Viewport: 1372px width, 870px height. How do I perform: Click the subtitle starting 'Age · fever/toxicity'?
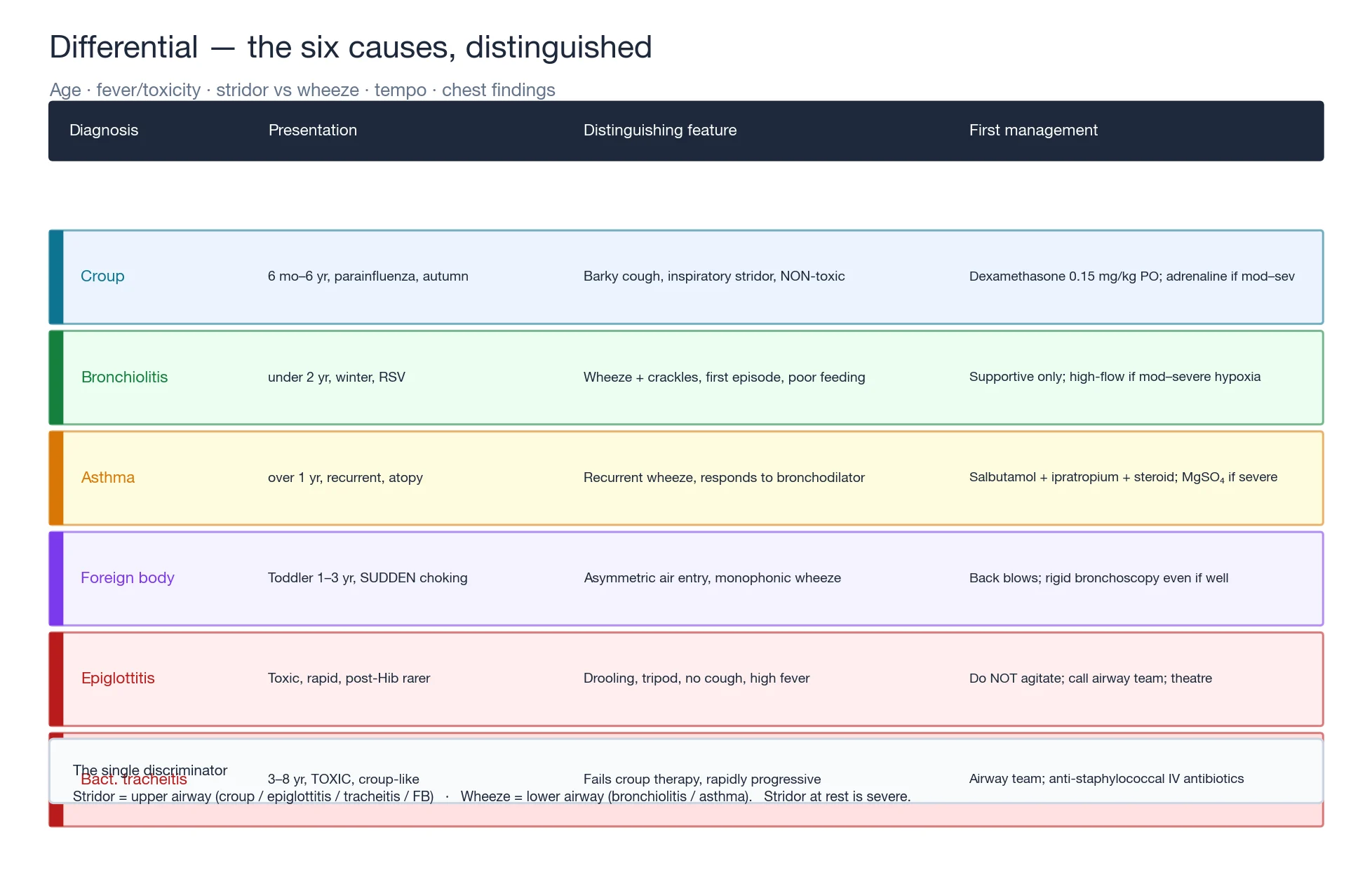pyautogui.click(x=302, y=90)
